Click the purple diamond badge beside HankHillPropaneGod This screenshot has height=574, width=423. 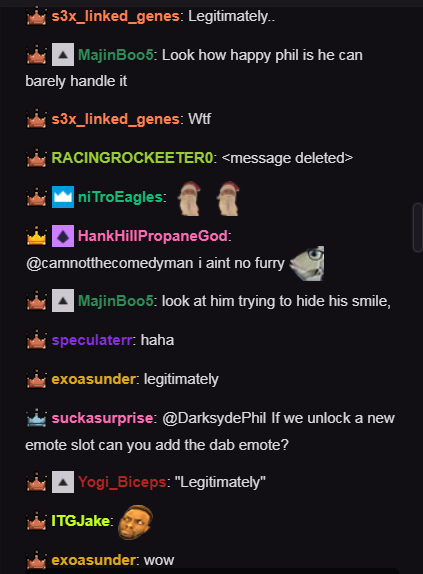pyautogui.click(x=63, y=236)
